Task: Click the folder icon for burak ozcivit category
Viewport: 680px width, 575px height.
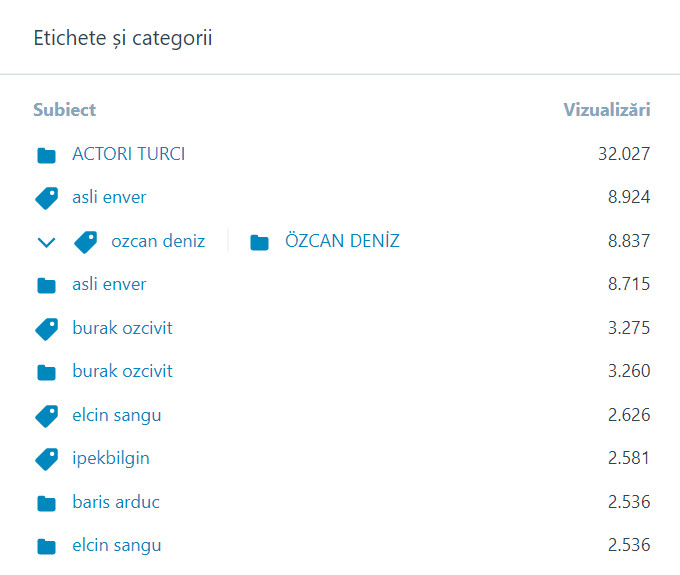Action: (x=46, y=372)
